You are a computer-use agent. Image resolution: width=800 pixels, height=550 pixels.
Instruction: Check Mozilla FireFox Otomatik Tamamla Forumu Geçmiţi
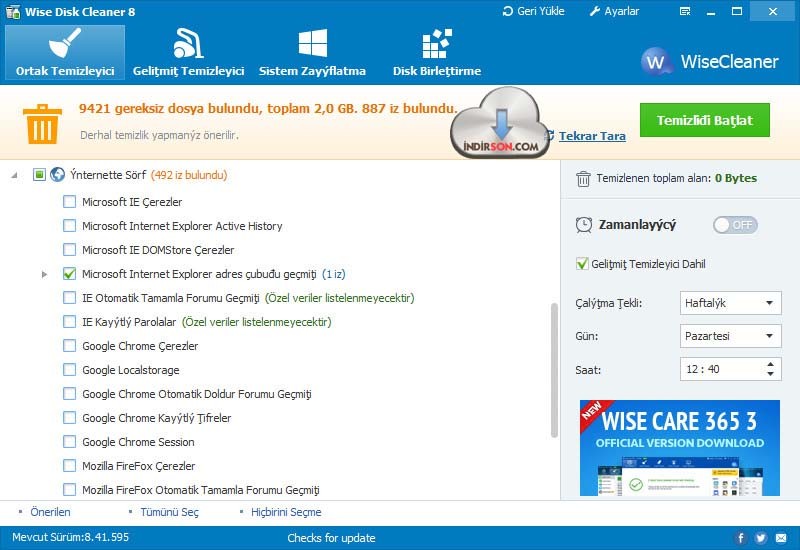[x=69, y=489]
